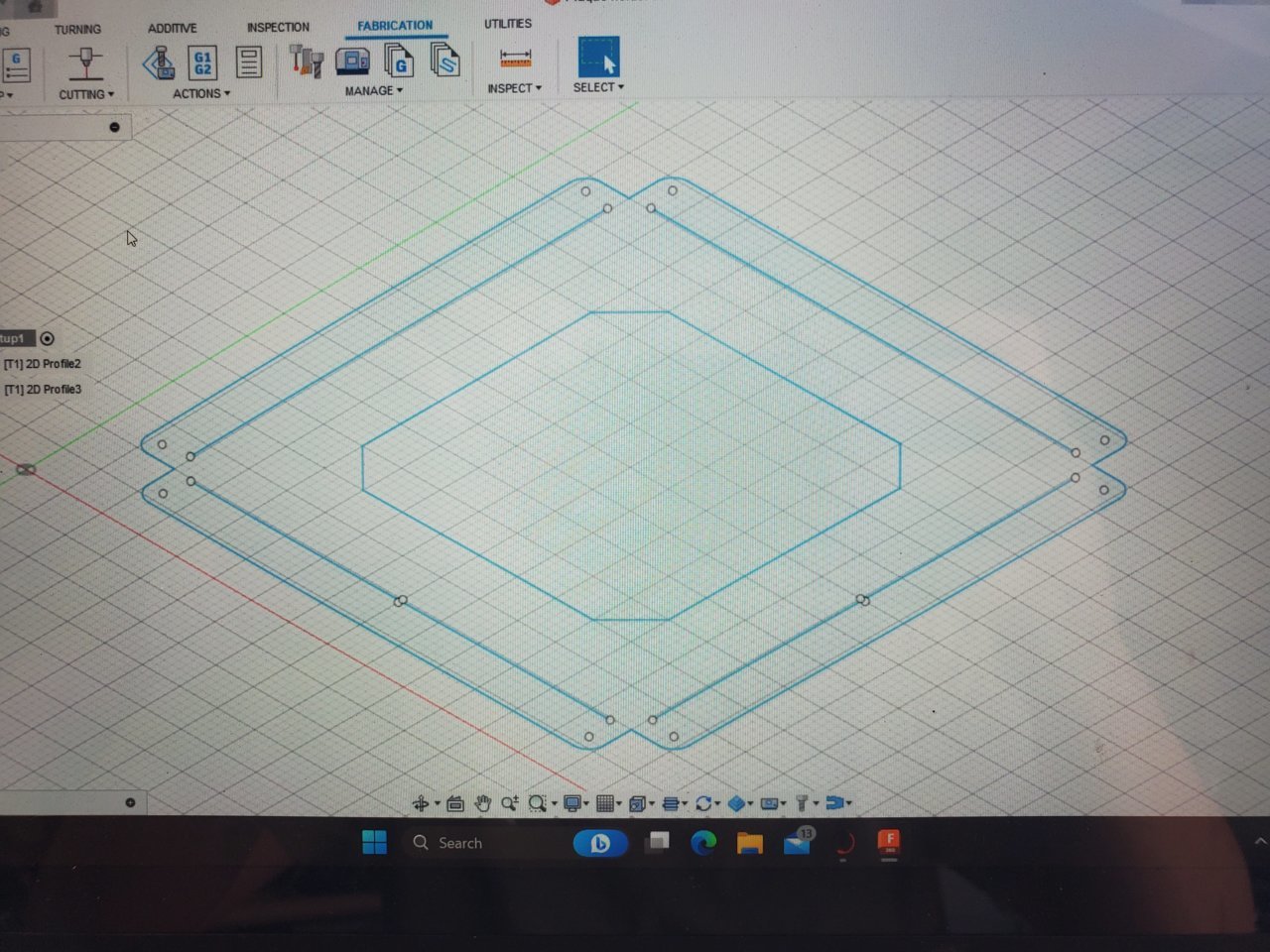Select the [T1] 2D Profile2 operation
Image resolution: width=1270 pixels, height=952 pixels.
(43, 364)
